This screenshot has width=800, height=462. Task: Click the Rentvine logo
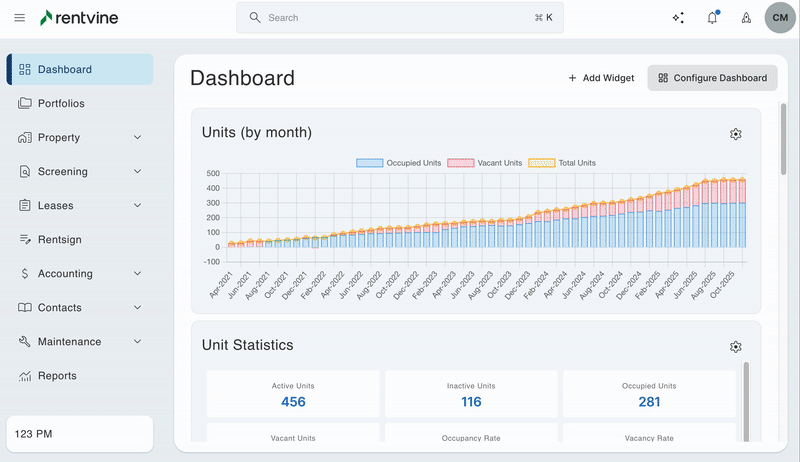point(86,18)
